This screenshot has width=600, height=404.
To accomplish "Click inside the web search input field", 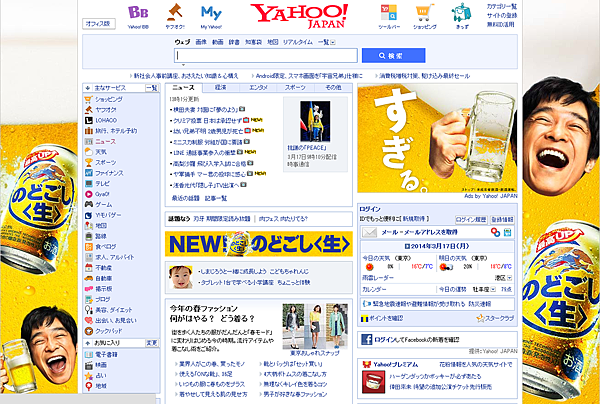I will coord(266,55).
